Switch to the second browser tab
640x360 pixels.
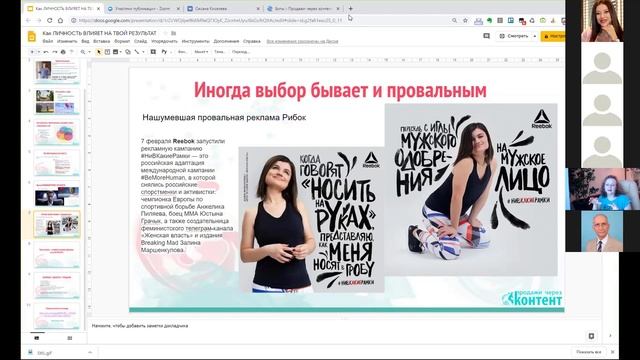143,8
